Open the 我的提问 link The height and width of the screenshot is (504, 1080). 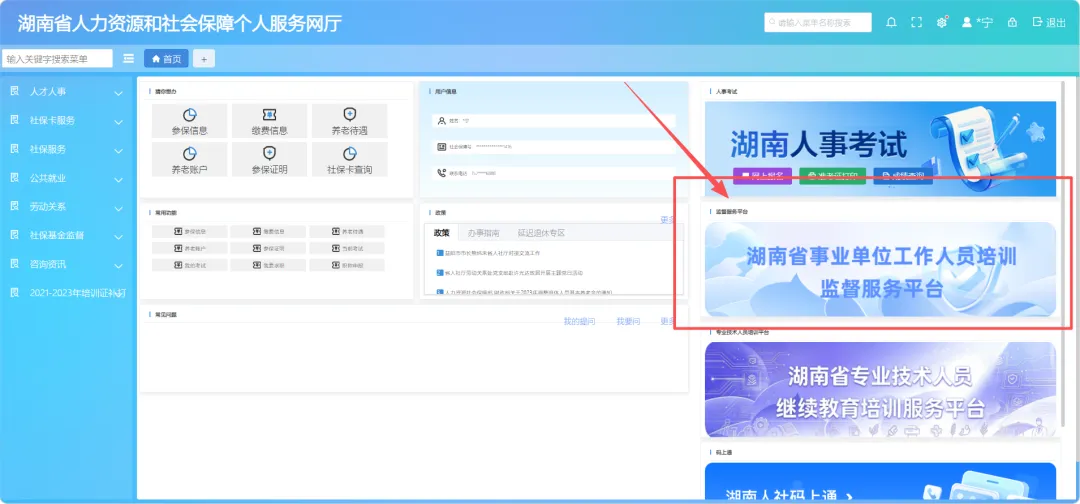[579, 322]
